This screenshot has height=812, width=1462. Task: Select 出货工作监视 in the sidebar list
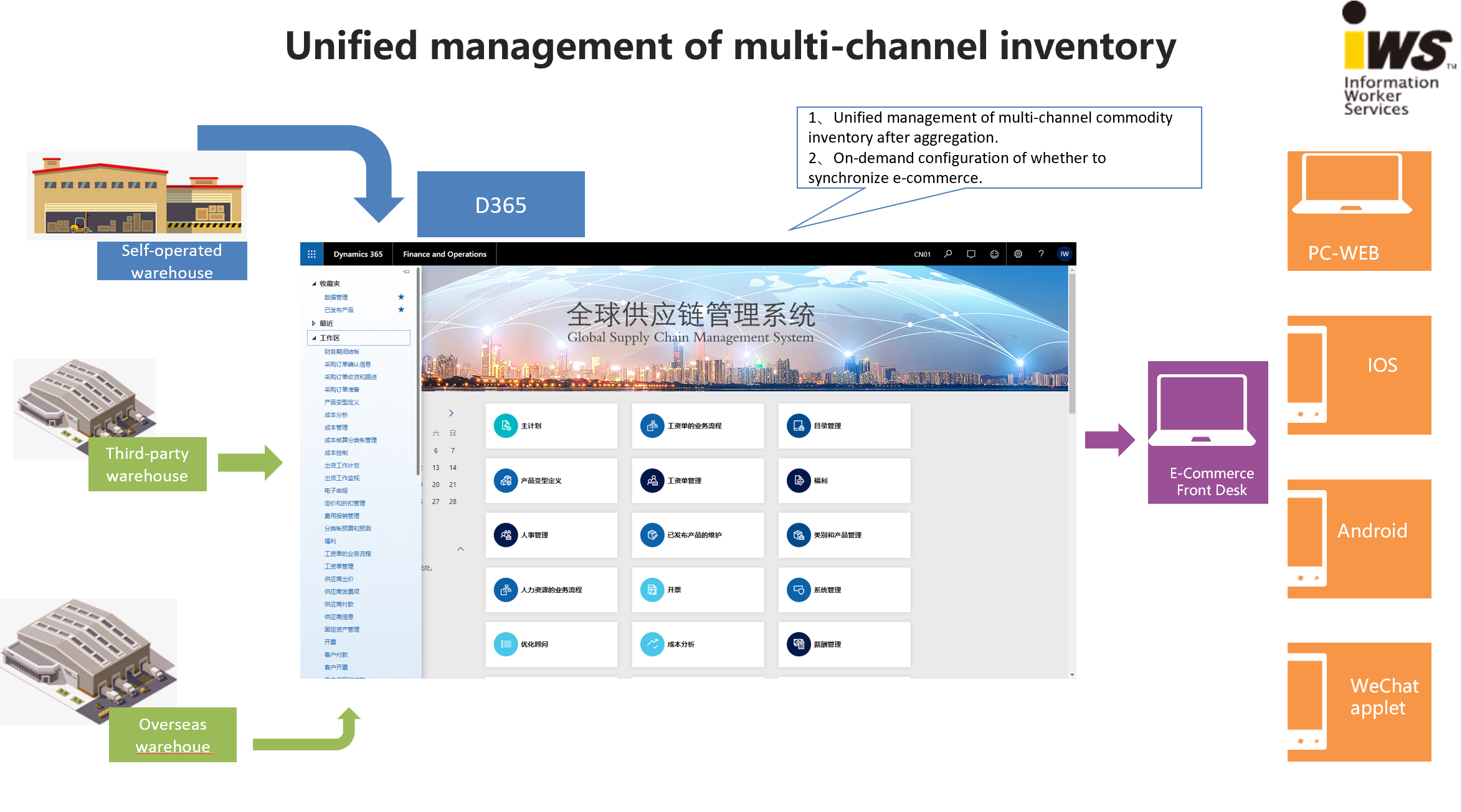(x=341, y=478)
